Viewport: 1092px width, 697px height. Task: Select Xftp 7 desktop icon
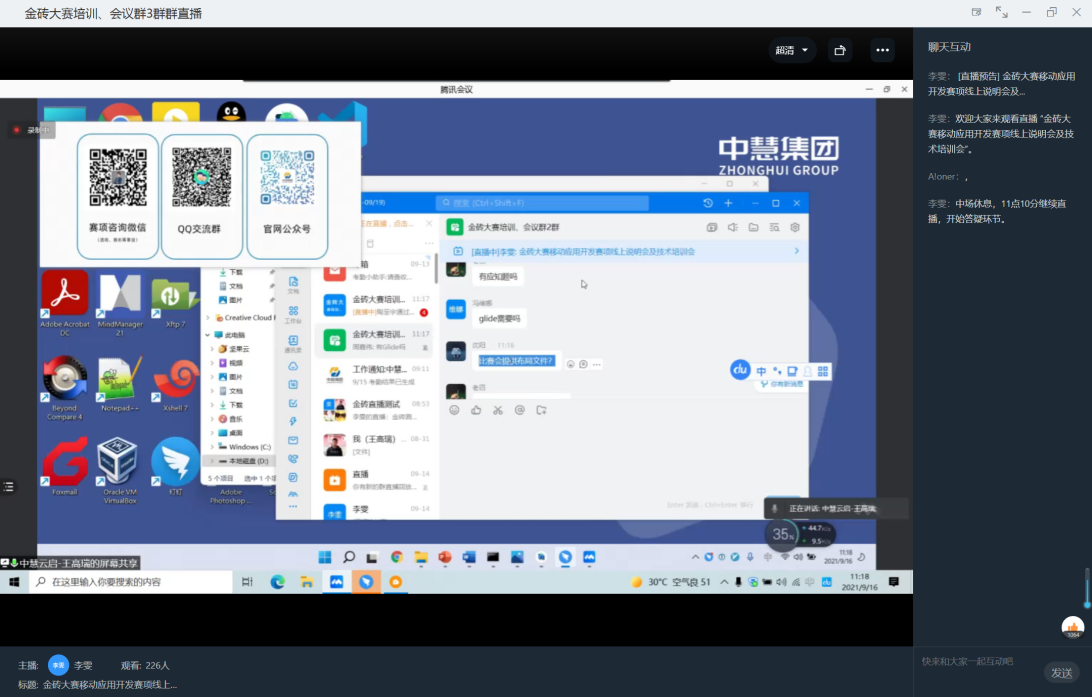(175, 302)
